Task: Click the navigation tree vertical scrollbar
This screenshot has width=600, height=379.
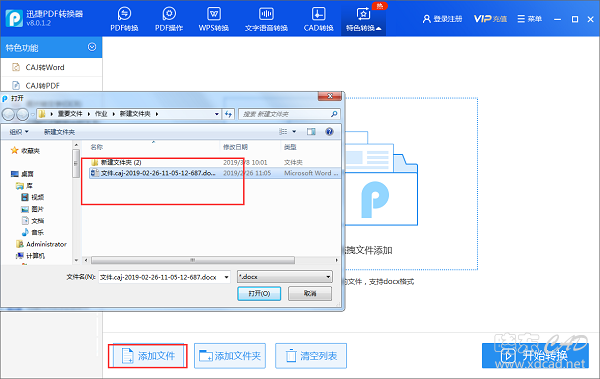Action: click(x=76, y=163)
